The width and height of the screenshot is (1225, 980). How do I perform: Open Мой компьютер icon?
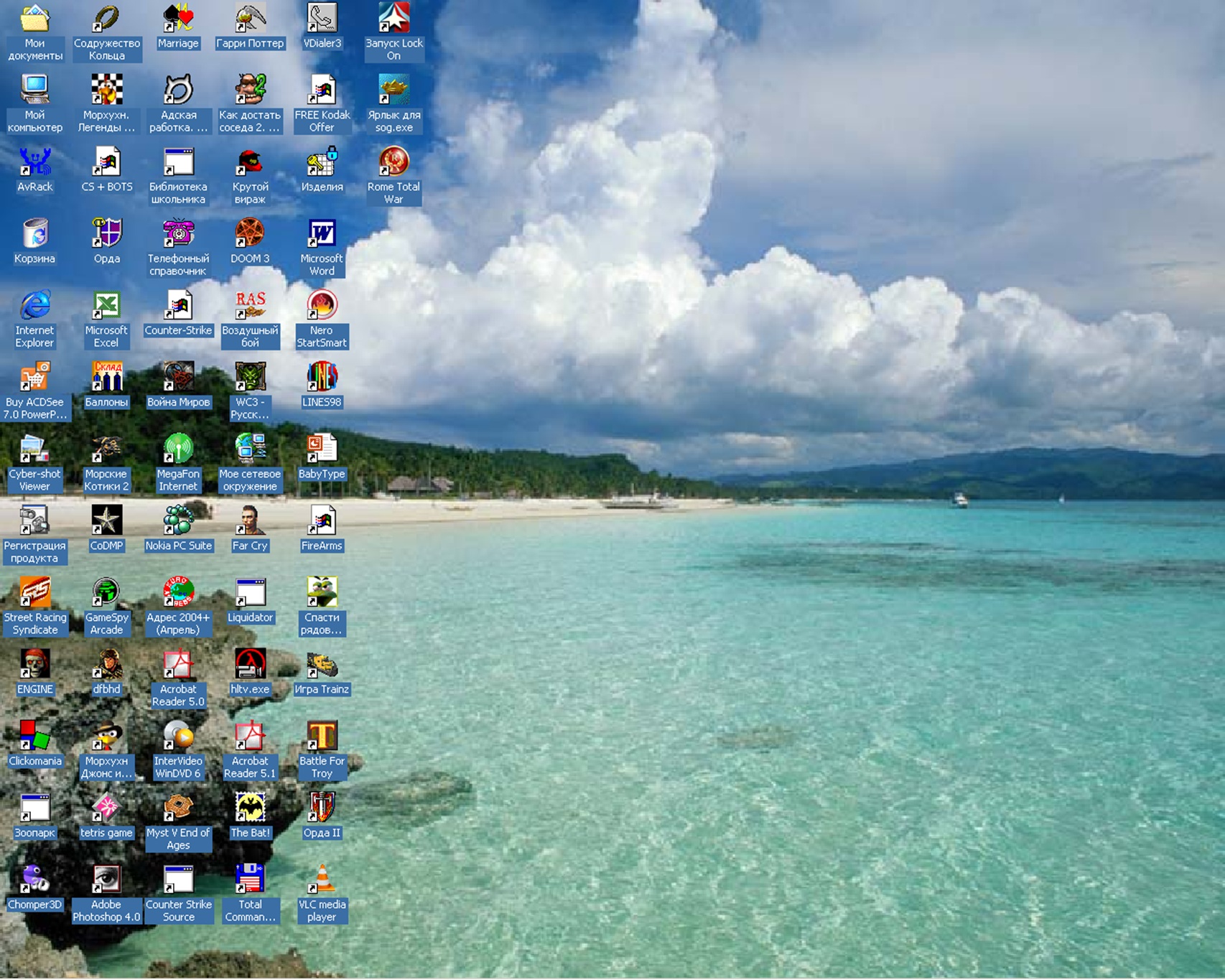(34, 90)
